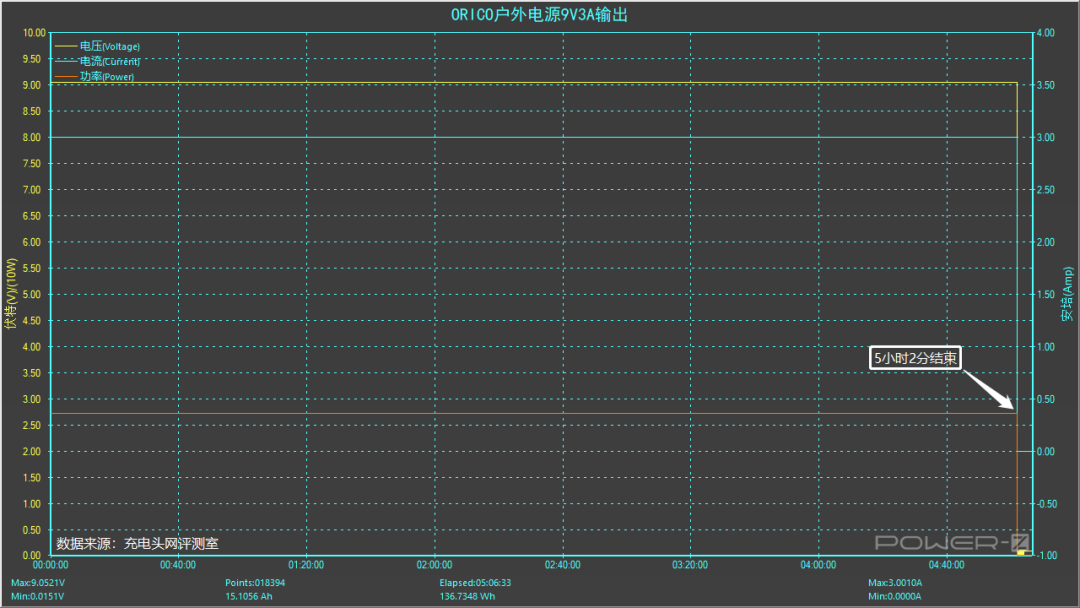Viewport: 1080px width, 608px height.
Task: Click the orange power legend line swatch
Action: (66, 76)
